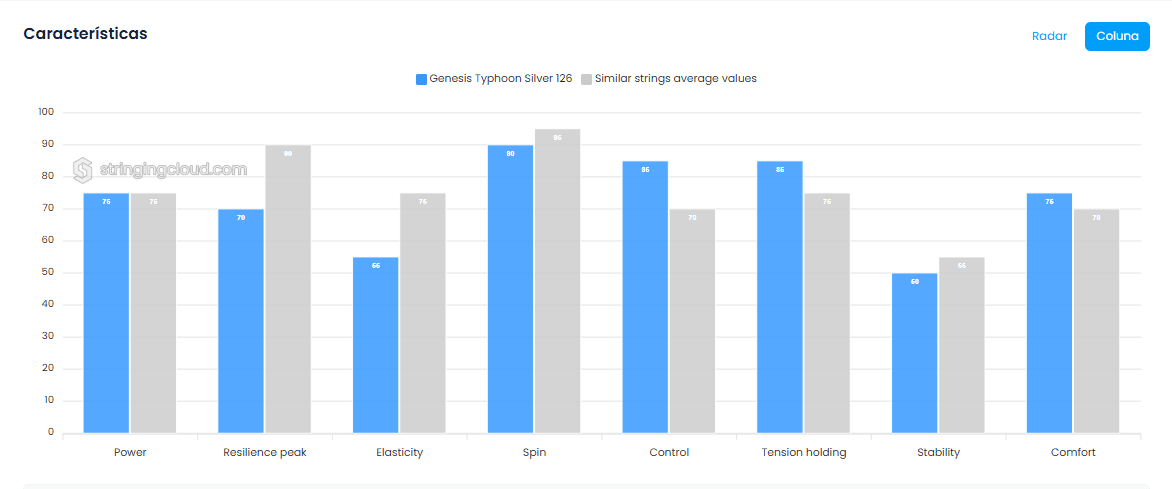Click the blue Comfort bar
The height and width of the screenshot is (489, 1172).
tap(1049, 313)
